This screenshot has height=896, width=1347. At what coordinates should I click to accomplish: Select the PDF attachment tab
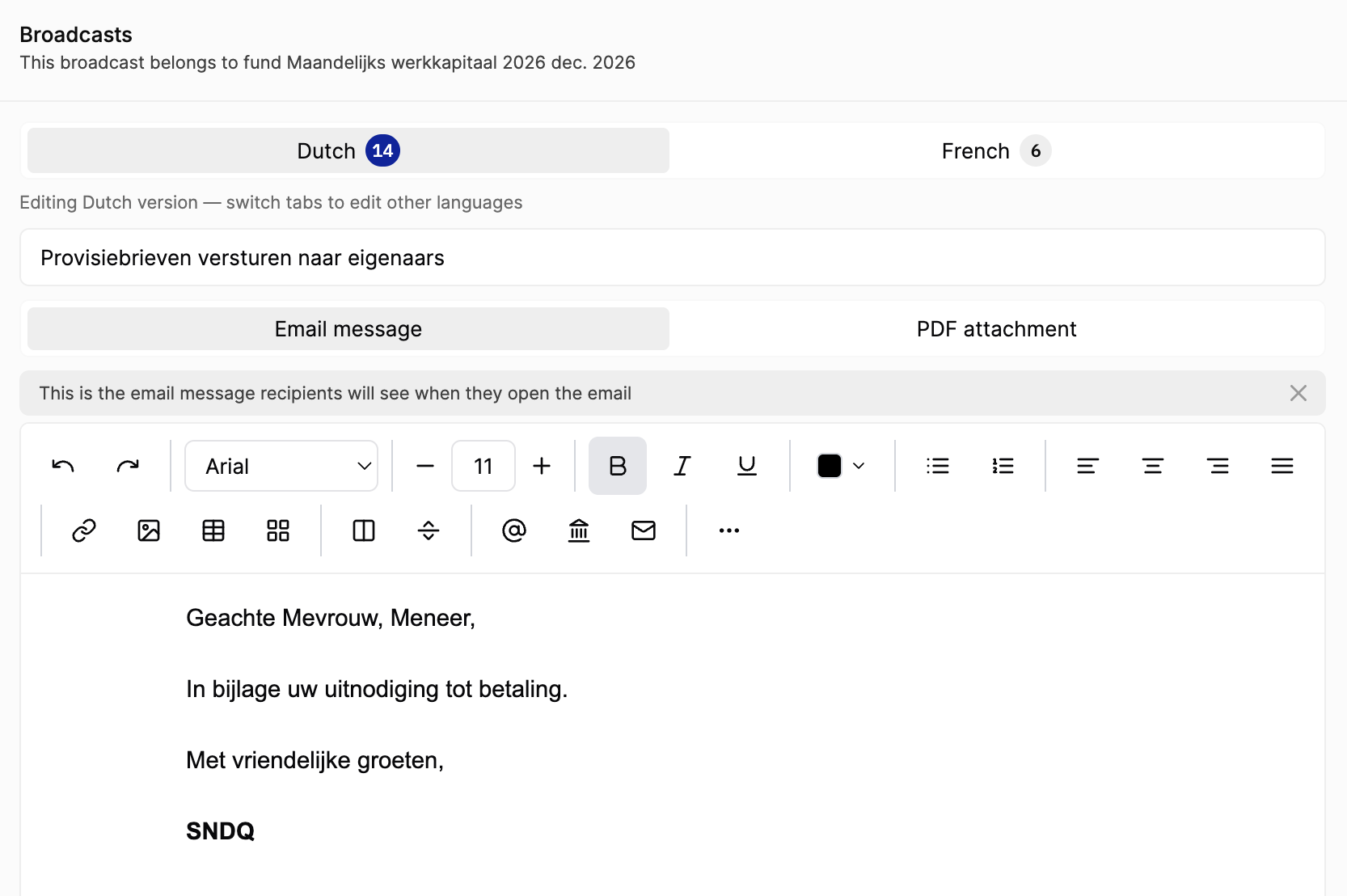coord(996,328)
